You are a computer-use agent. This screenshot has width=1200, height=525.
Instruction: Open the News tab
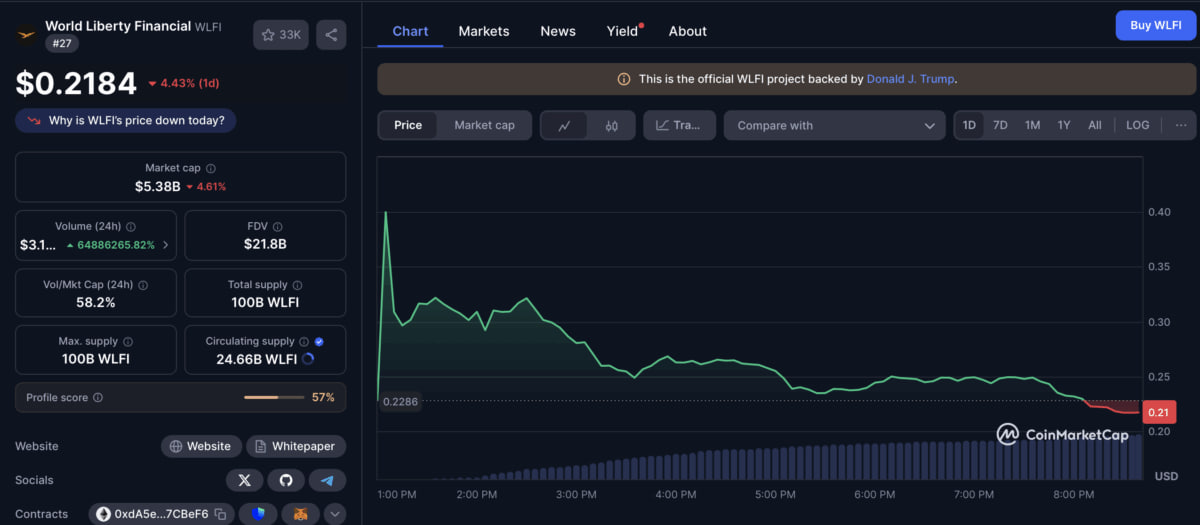point(558,31)
